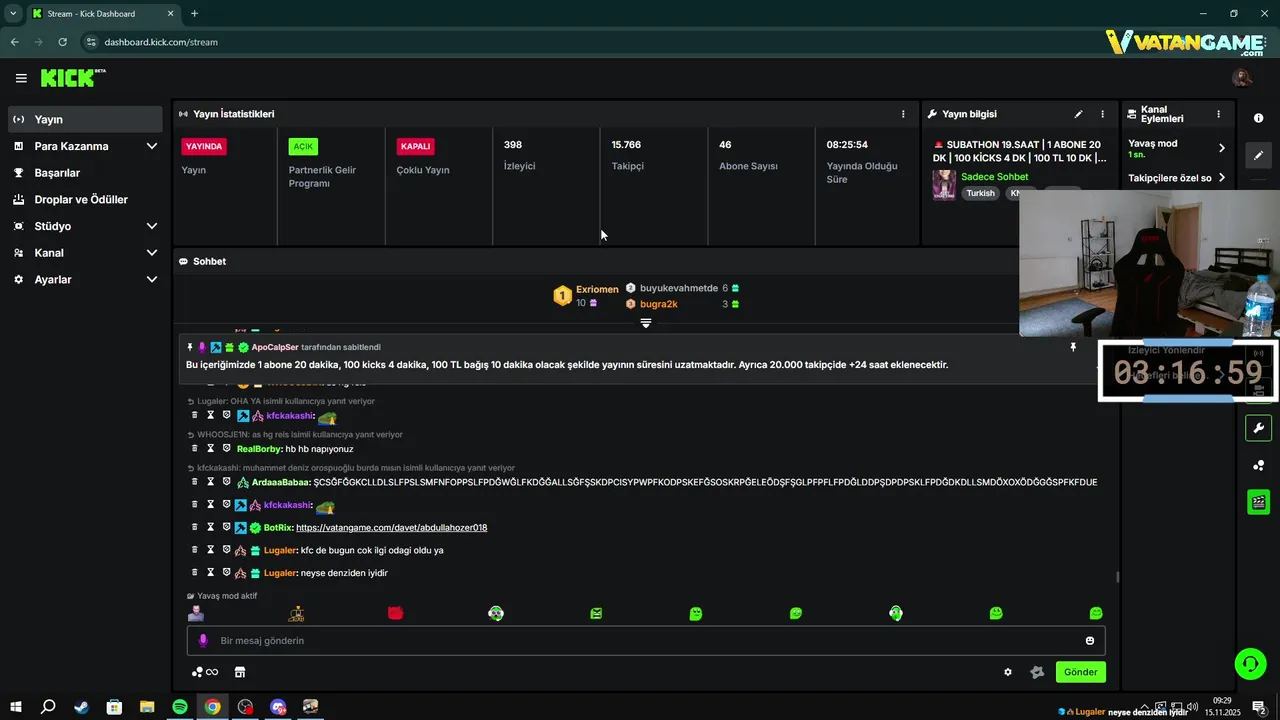The height and width of the screenshot is (720, 1280).
Task: Insert the red emote from quick emote row
Action: (395, 613)
